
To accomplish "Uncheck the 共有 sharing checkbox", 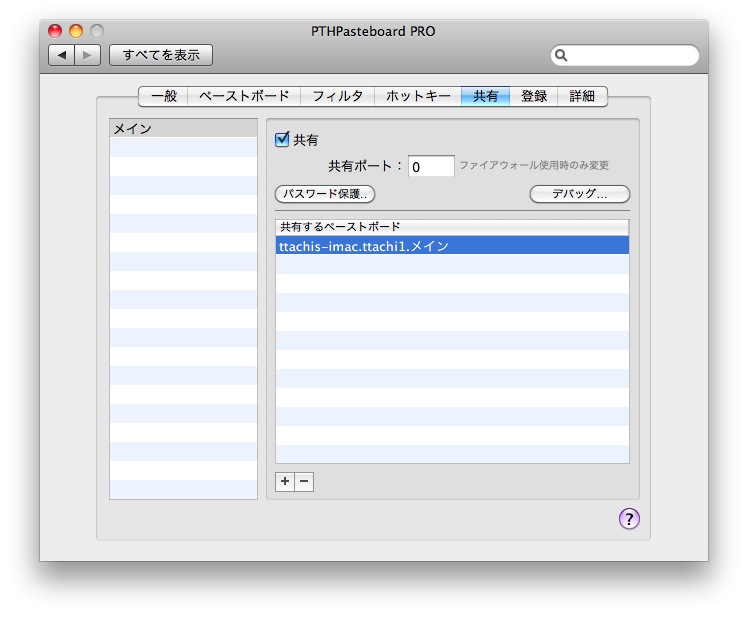I will [282, 140].
